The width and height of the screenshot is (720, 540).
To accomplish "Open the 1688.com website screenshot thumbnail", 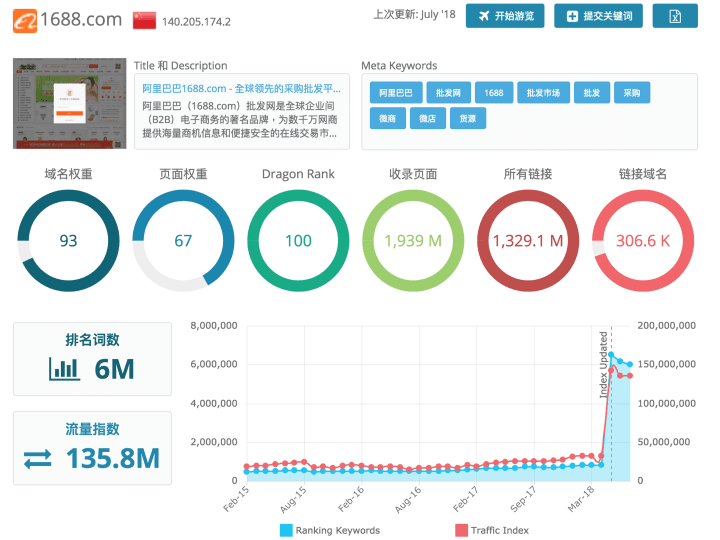I will pos(69,103).
